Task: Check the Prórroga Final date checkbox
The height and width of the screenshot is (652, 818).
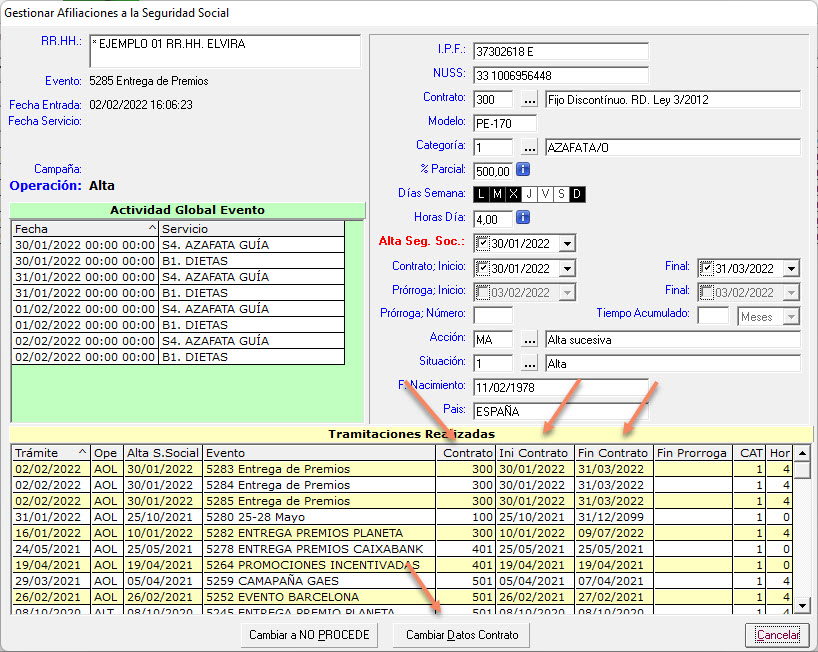Action: 707,292
